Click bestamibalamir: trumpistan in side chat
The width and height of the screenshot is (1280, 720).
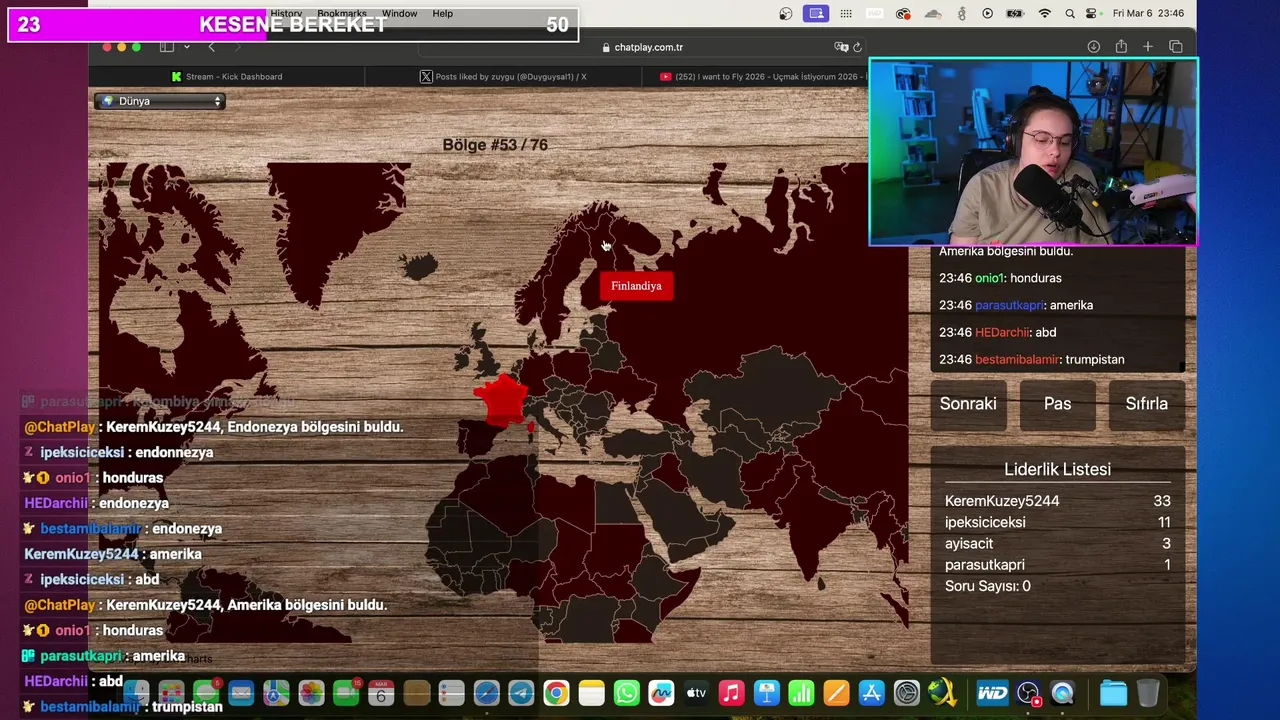point(1031,359)
